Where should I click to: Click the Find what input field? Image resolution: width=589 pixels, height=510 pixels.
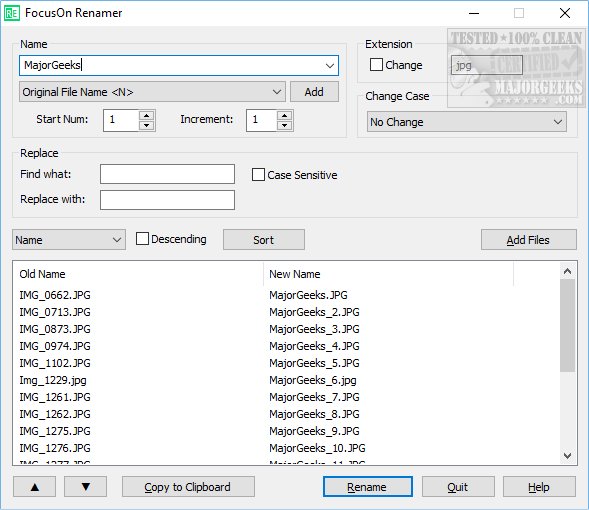tap(168, 174)
